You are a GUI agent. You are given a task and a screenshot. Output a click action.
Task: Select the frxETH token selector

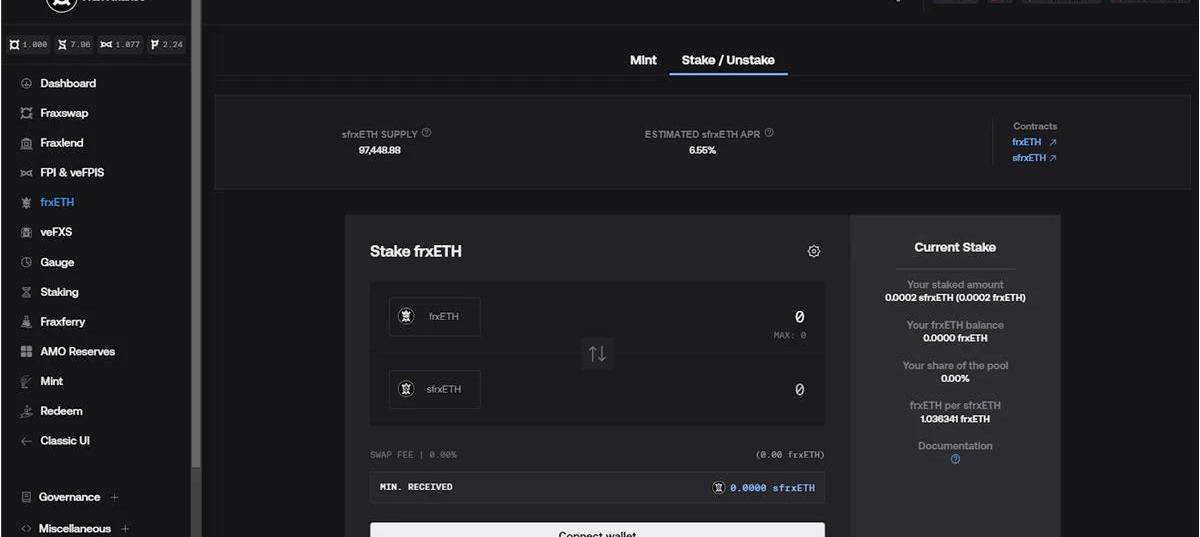click(435, 316)
